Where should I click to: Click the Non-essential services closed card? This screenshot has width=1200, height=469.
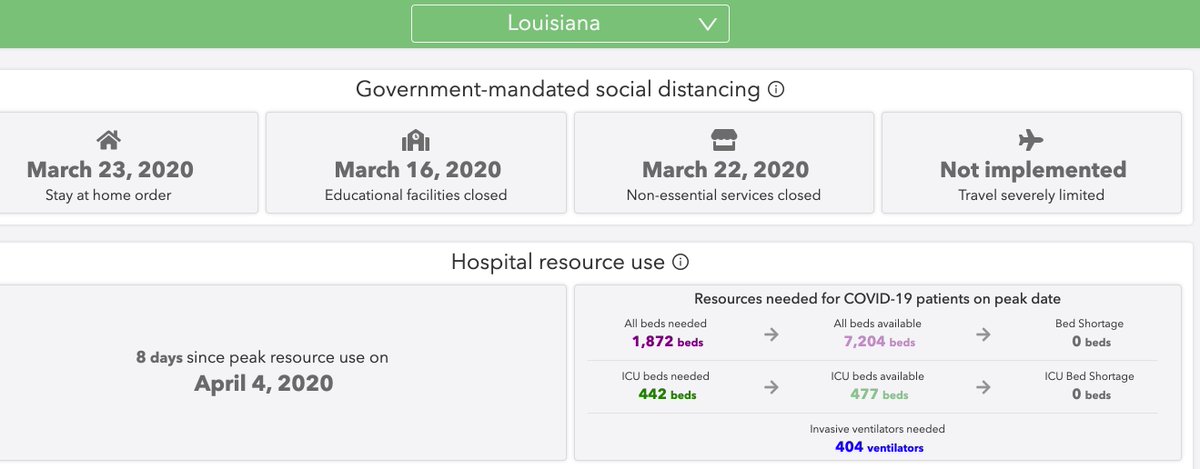723,163
